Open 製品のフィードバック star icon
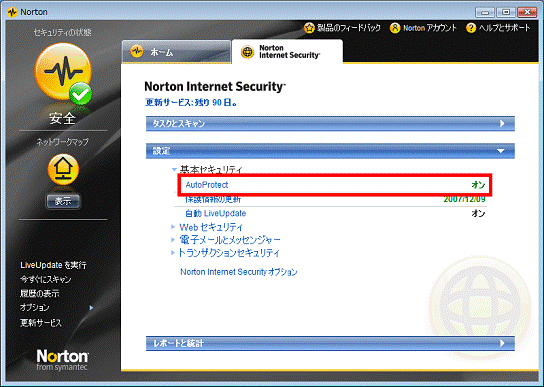The width and height of the screenshot is (544, 387). (309, 28)
